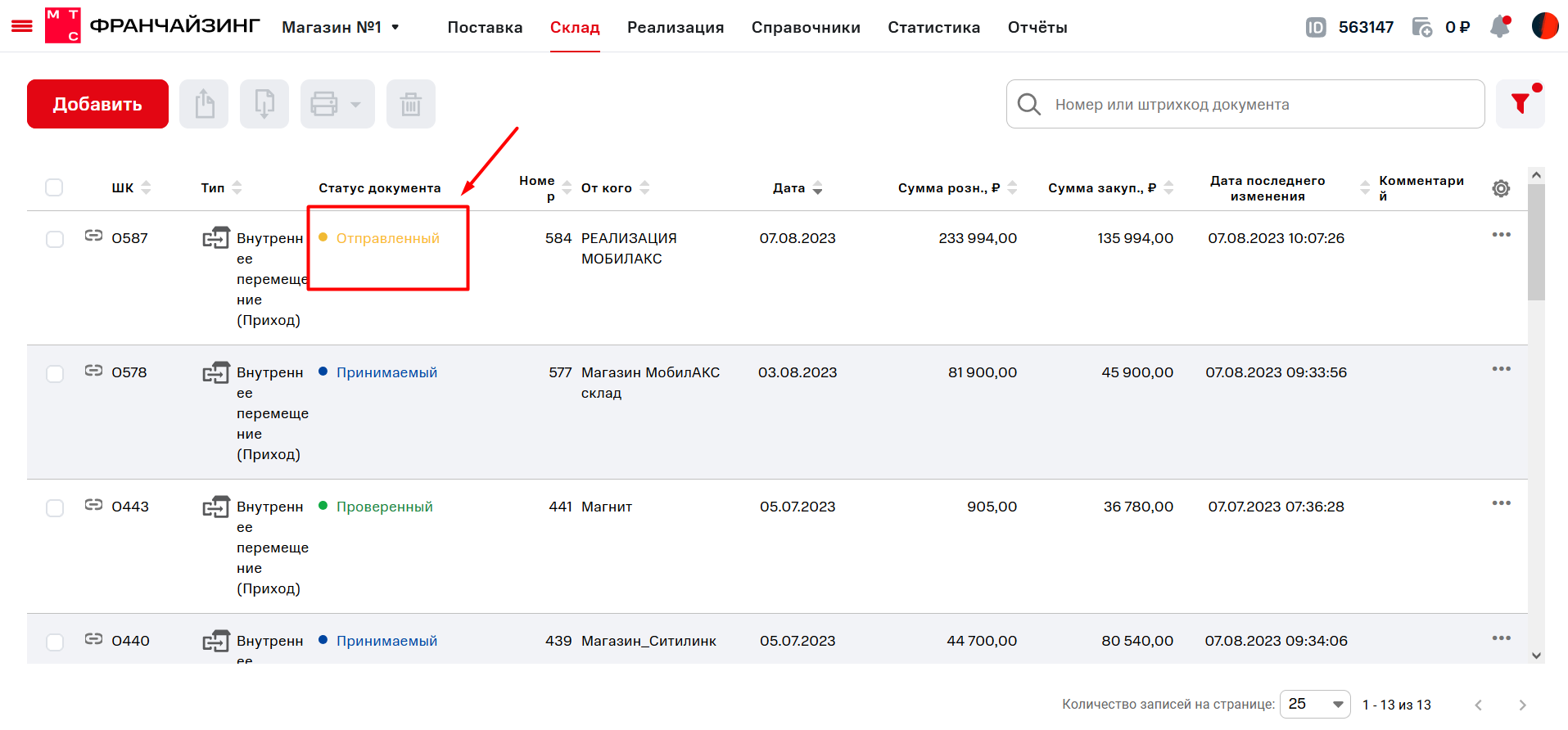Viewport: 1568px width, 730px height.
Task: Sort by ШК column
Action: coord(147,187)
